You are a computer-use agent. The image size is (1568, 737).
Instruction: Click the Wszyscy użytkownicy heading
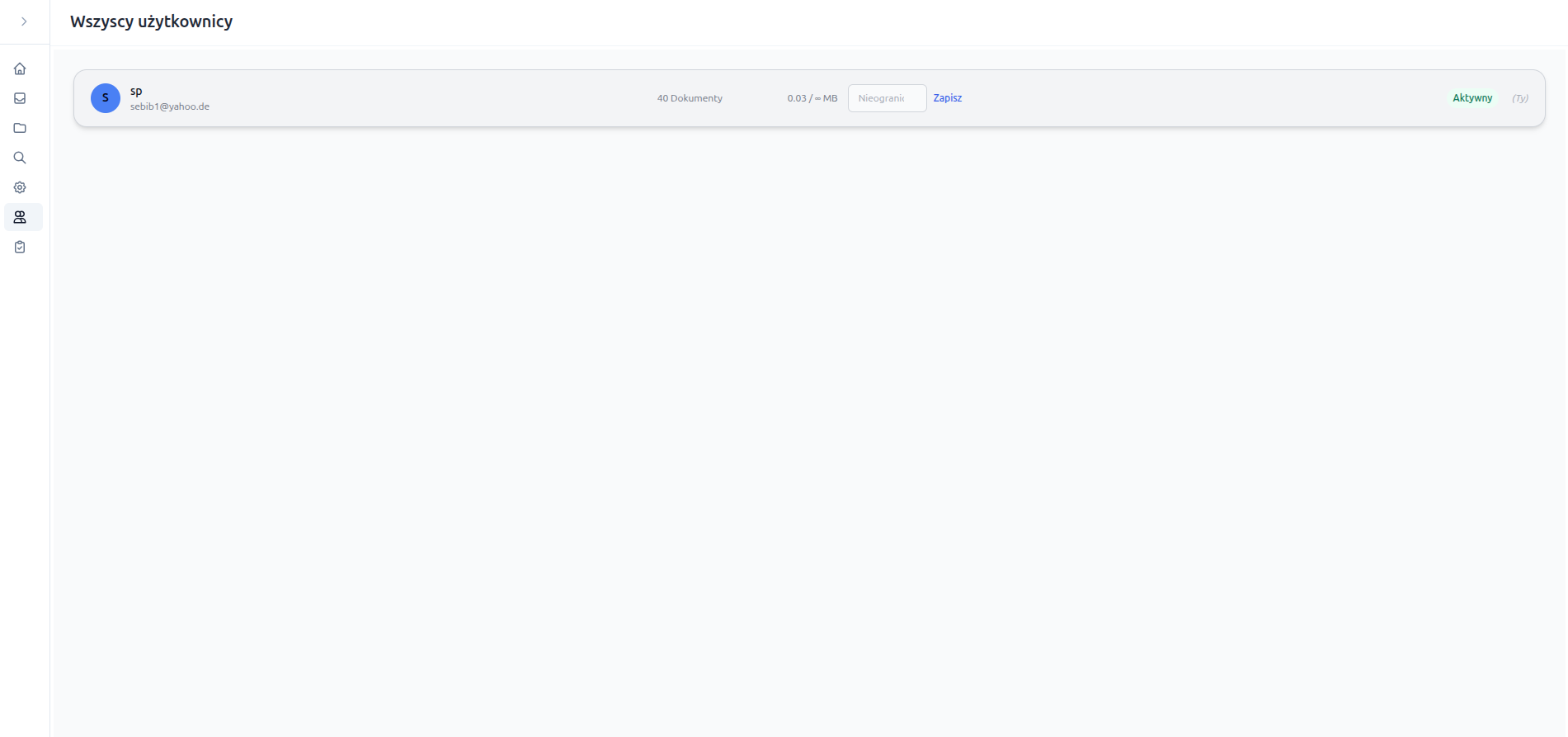tap(152, 21)
